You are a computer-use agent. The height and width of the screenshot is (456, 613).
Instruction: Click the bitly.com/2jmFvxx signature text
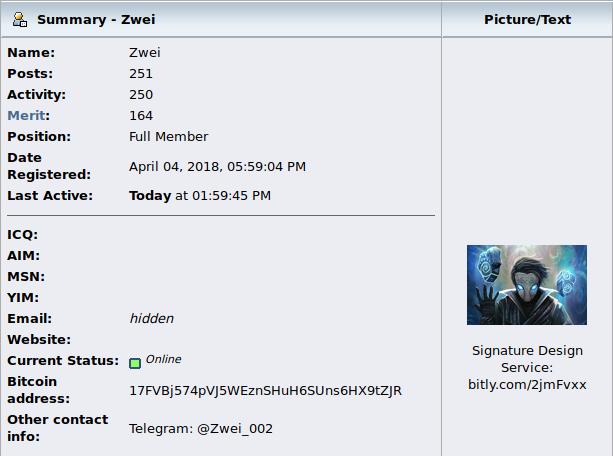click(527, 385)
